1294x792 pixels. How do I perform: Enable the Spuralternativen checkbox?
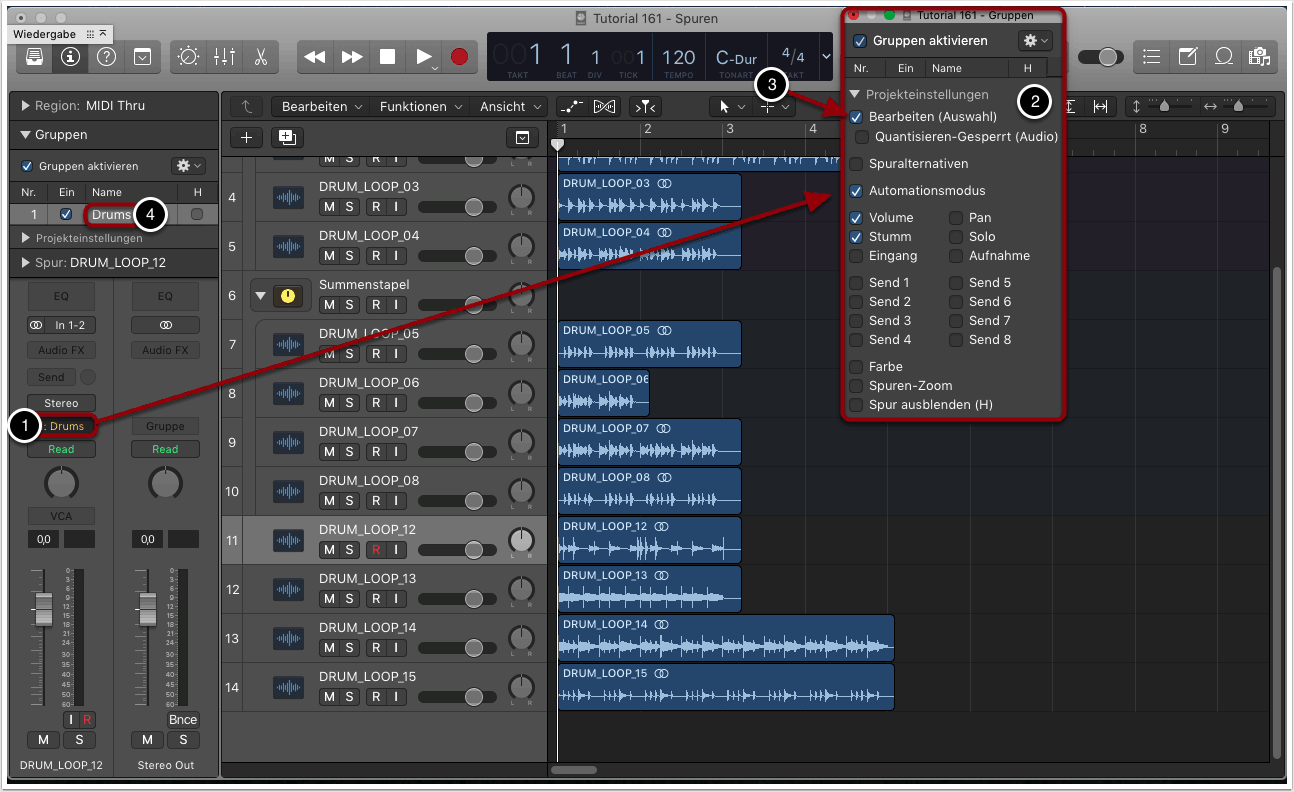coord(856,164)
